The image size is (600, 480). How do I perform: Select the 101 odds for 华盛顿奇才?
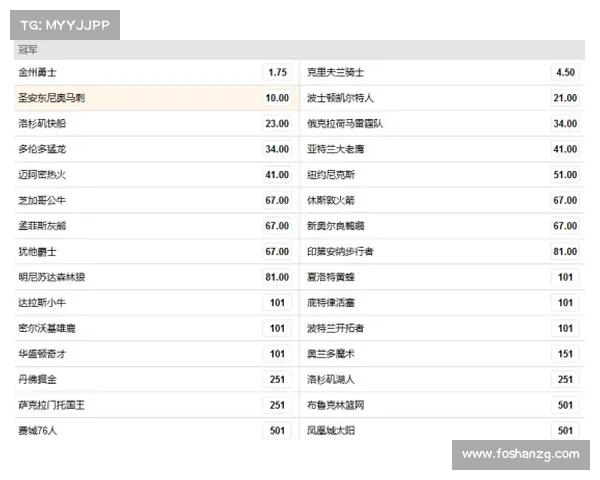pyautogui.click(x=277, y=354)
